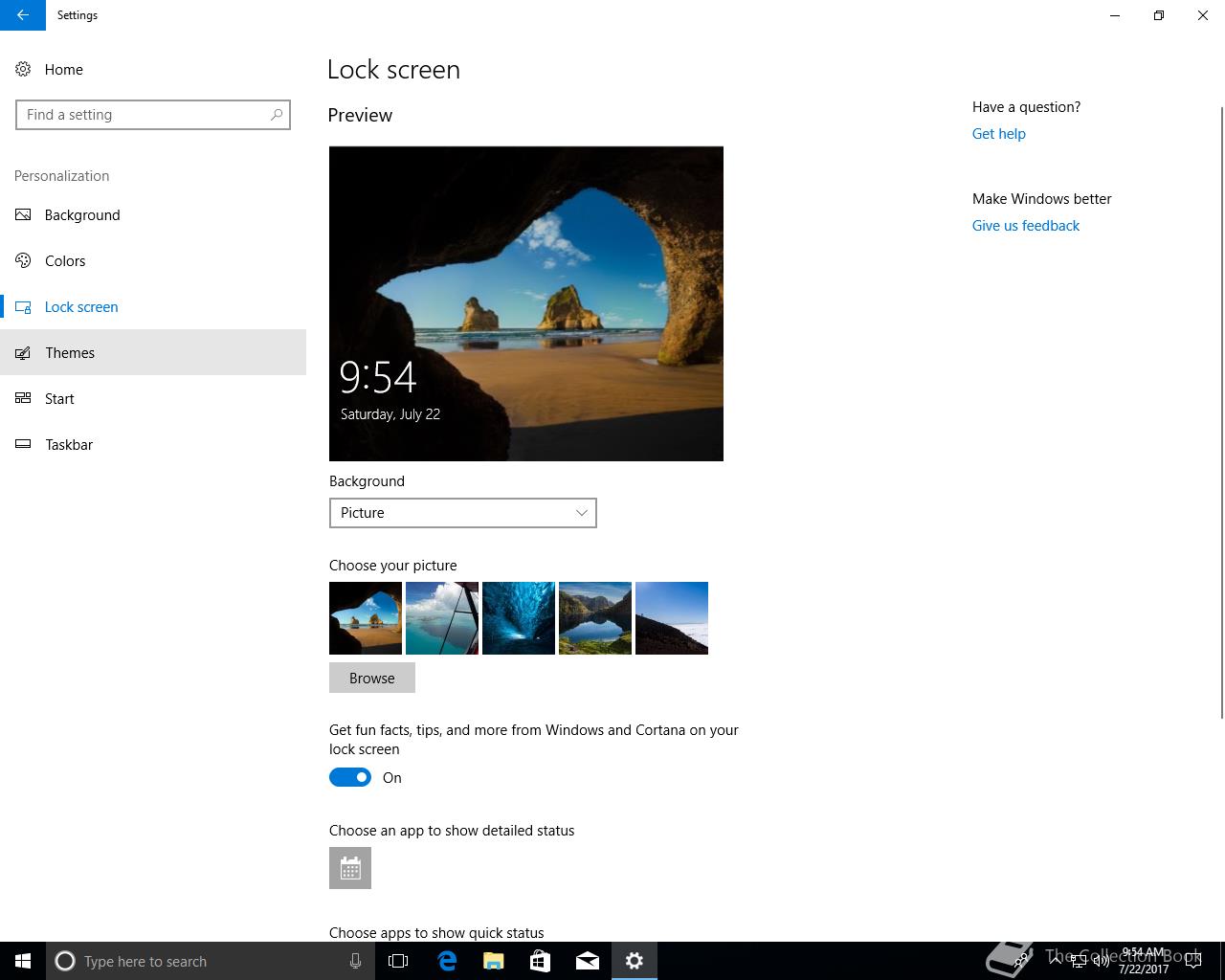Screen dimensions: 1225x980
Task: Select the beach cave picture thumbnail
Action: (x=366, y=618)
